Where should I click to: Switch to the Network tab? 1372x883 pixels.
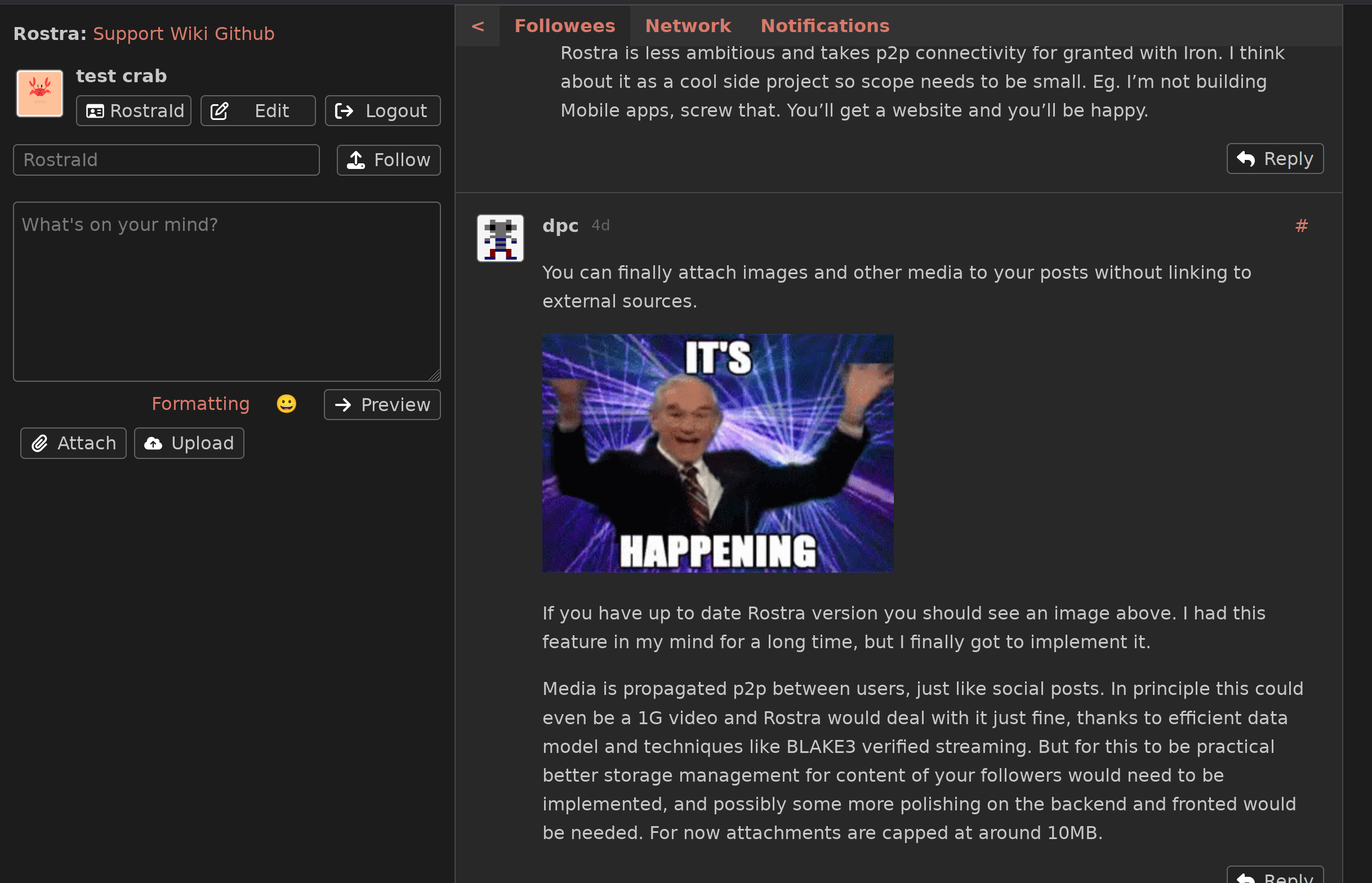(x=688, y=26)
